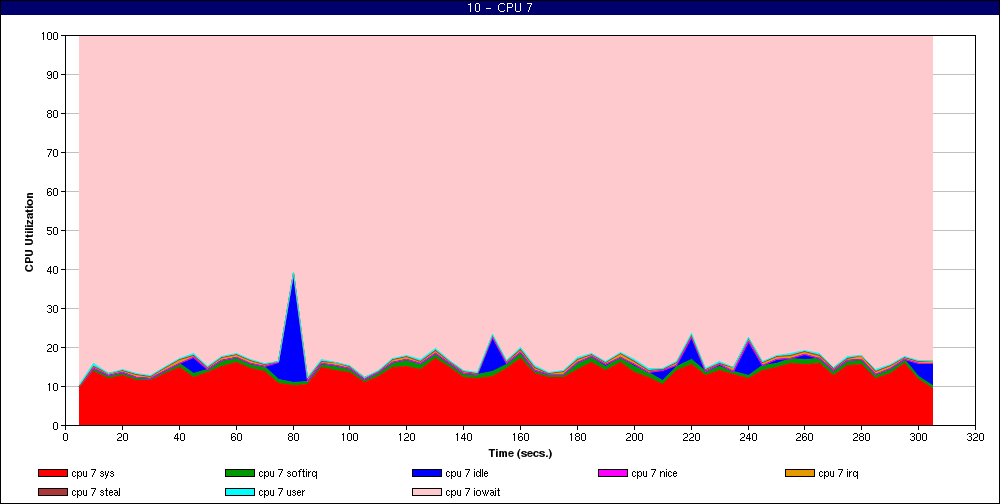The image size is (1000, 504).
Task: Select the 'cpu 7 iowait' legend label
Action: [x=473, y=493]
